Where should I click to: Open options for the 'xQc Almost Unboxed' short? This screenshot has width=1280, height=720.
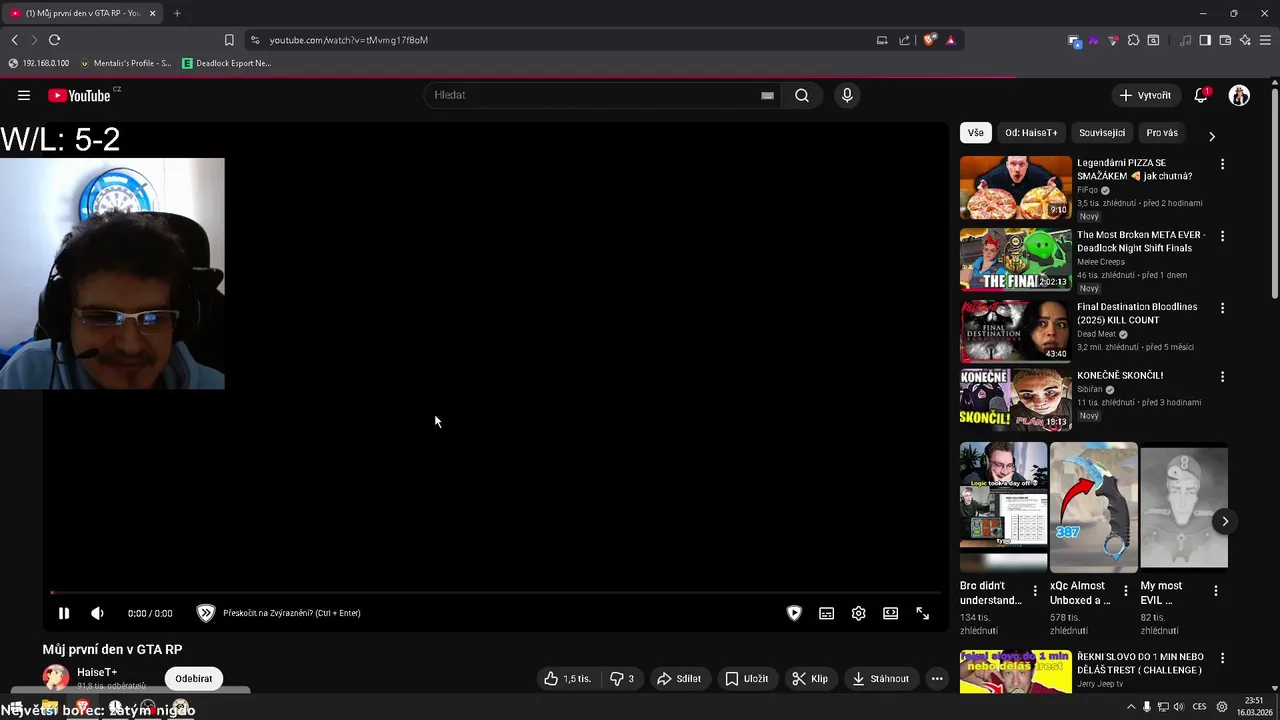pyautogui.click(x=1125, y=591)
